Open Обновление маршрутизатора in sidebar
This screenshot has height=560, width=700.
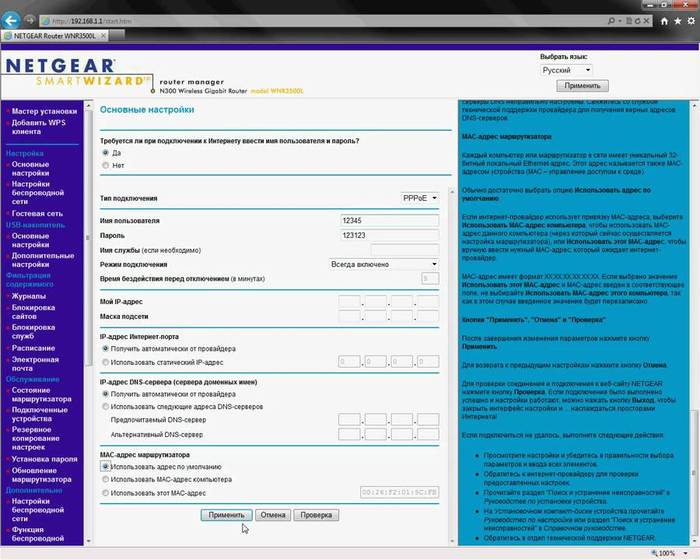click(x=41, y=475)
